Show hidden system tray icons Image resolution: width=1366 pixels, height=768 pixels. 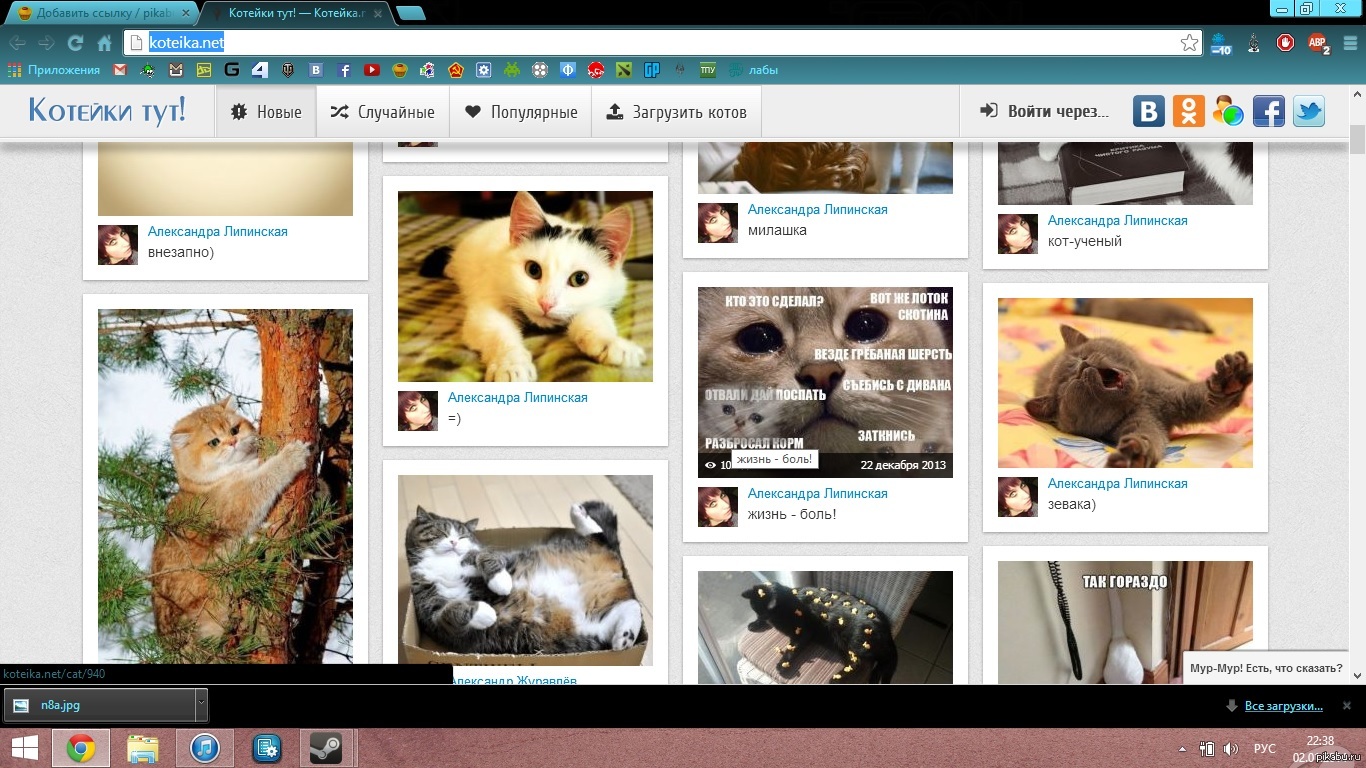1183,749
